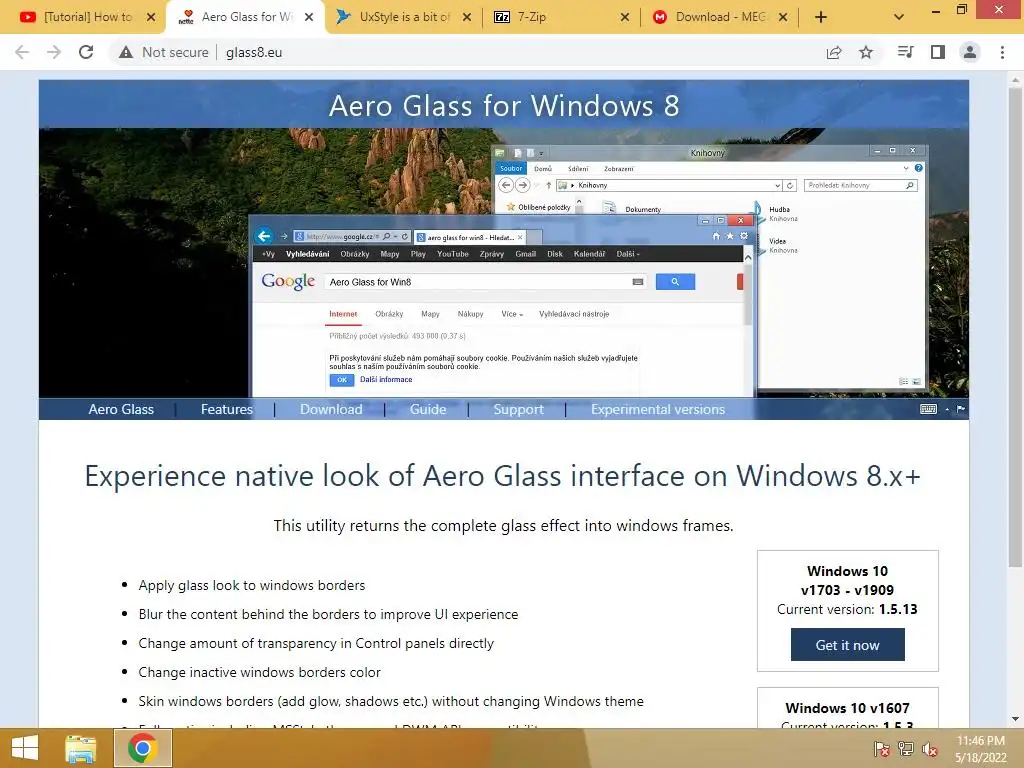1024x768 pixels.
Task: Click Get it now for Windows 10 v1703
Action: [x=848, y=645]
